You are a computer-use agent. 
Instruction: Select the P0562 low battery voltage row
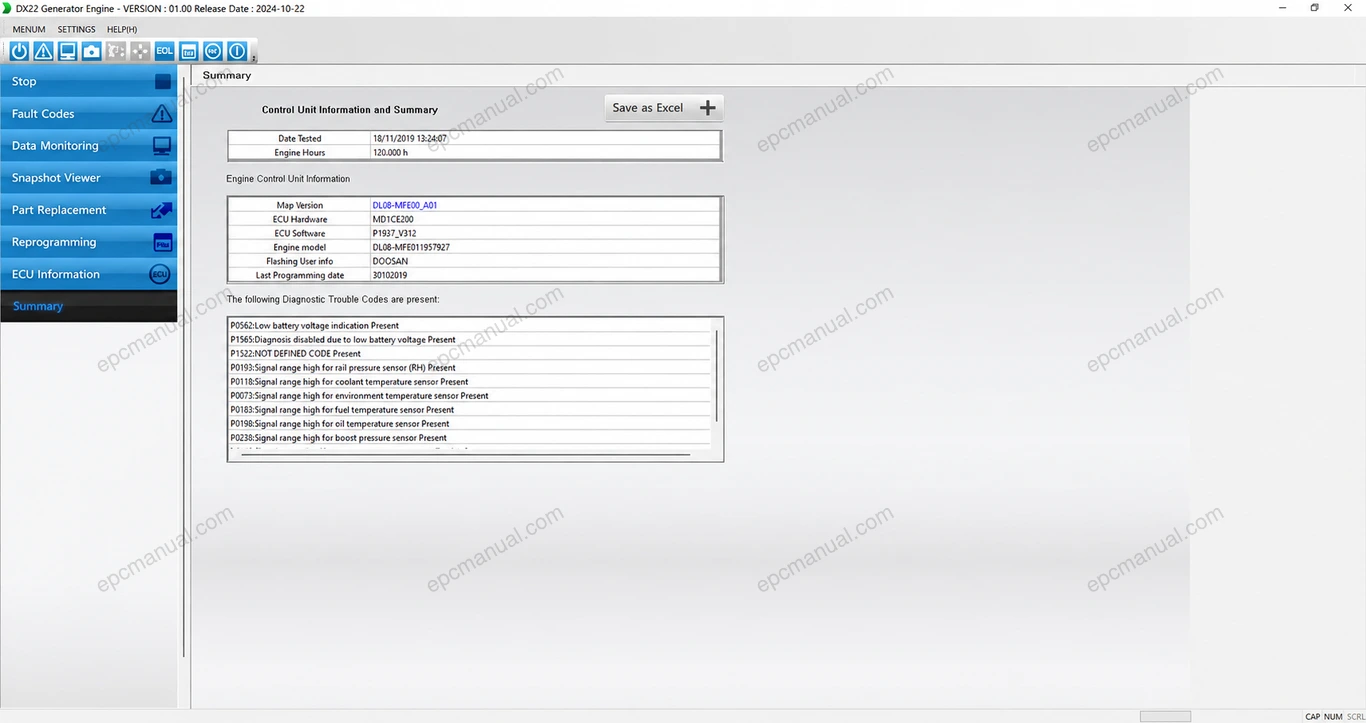pos(470,325)
